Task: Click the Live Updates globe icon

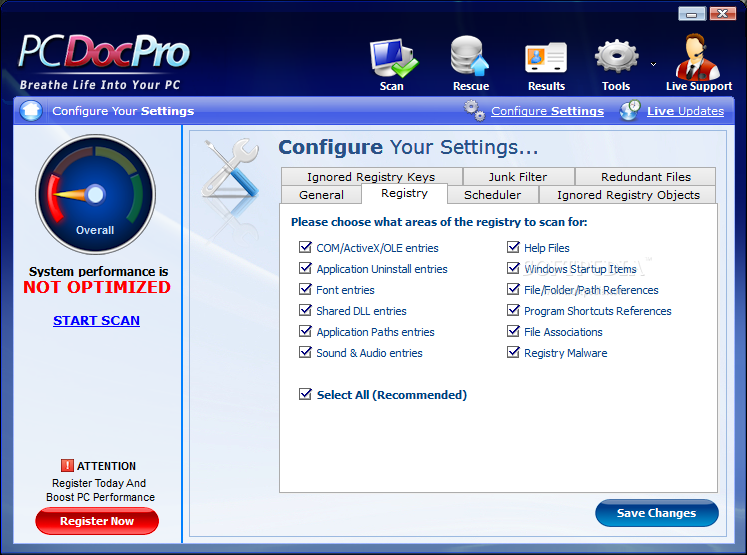Action: 630,111
